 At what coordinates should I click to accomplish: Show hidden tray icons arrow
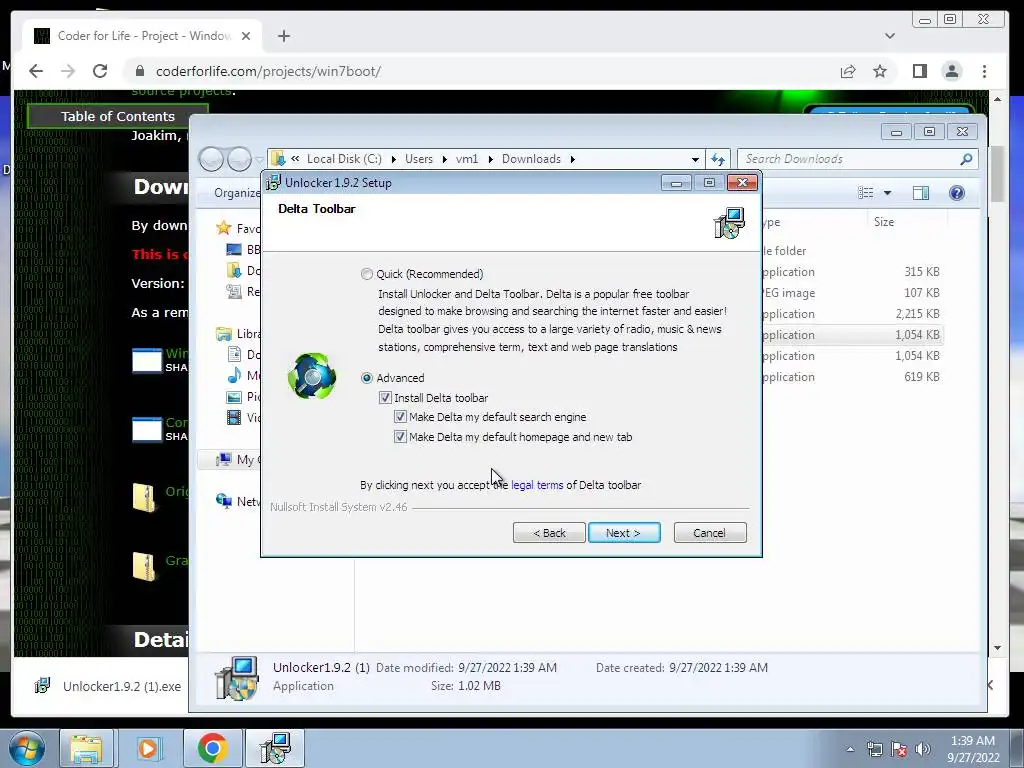[x=850, y=749]
